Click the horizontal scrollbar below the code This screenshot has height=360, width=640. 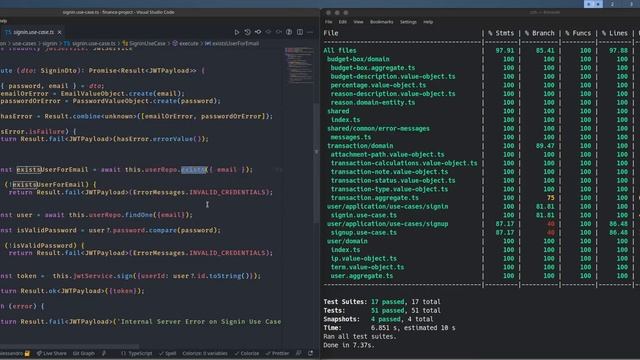69,346
